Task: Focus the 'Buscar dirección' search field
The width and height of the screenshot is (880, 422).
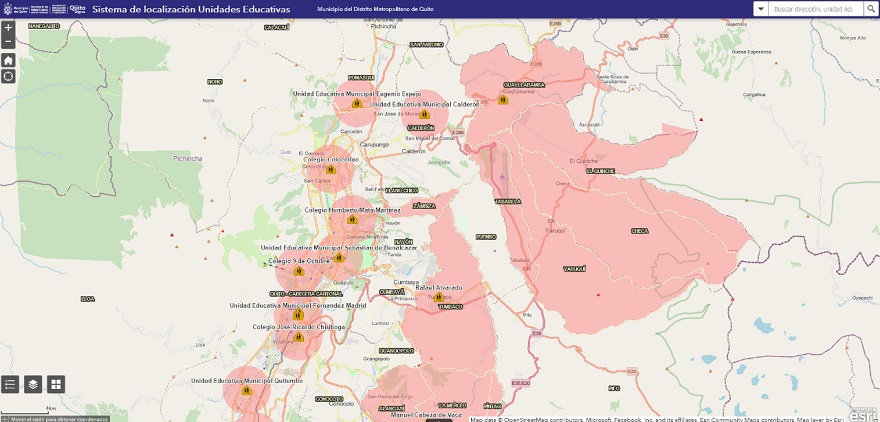Action: pyautogui.click(x=814, y=9)
